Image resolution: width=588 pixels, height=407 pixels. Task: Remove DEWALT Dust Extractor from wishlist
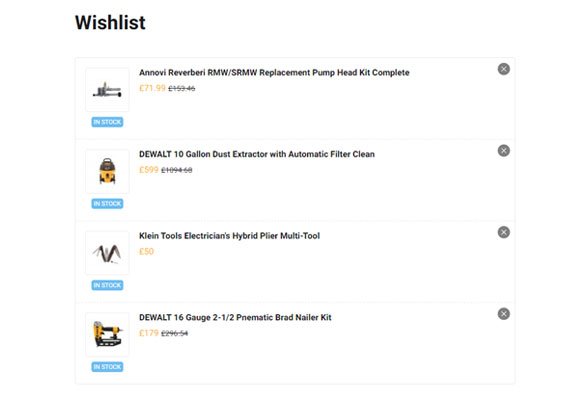tap(503, 150)
